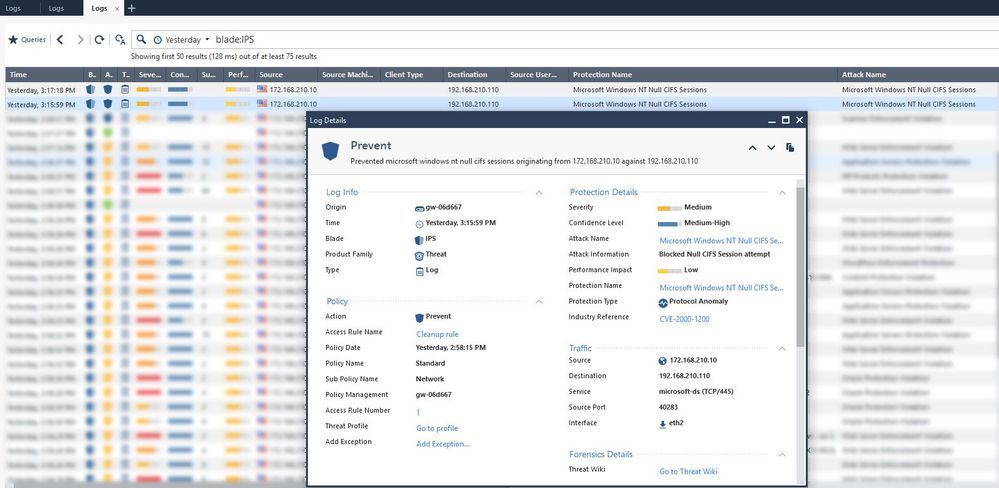Close the active Logs tab
Viewport: 999px width, 488px height.
[x=116, y=8]
